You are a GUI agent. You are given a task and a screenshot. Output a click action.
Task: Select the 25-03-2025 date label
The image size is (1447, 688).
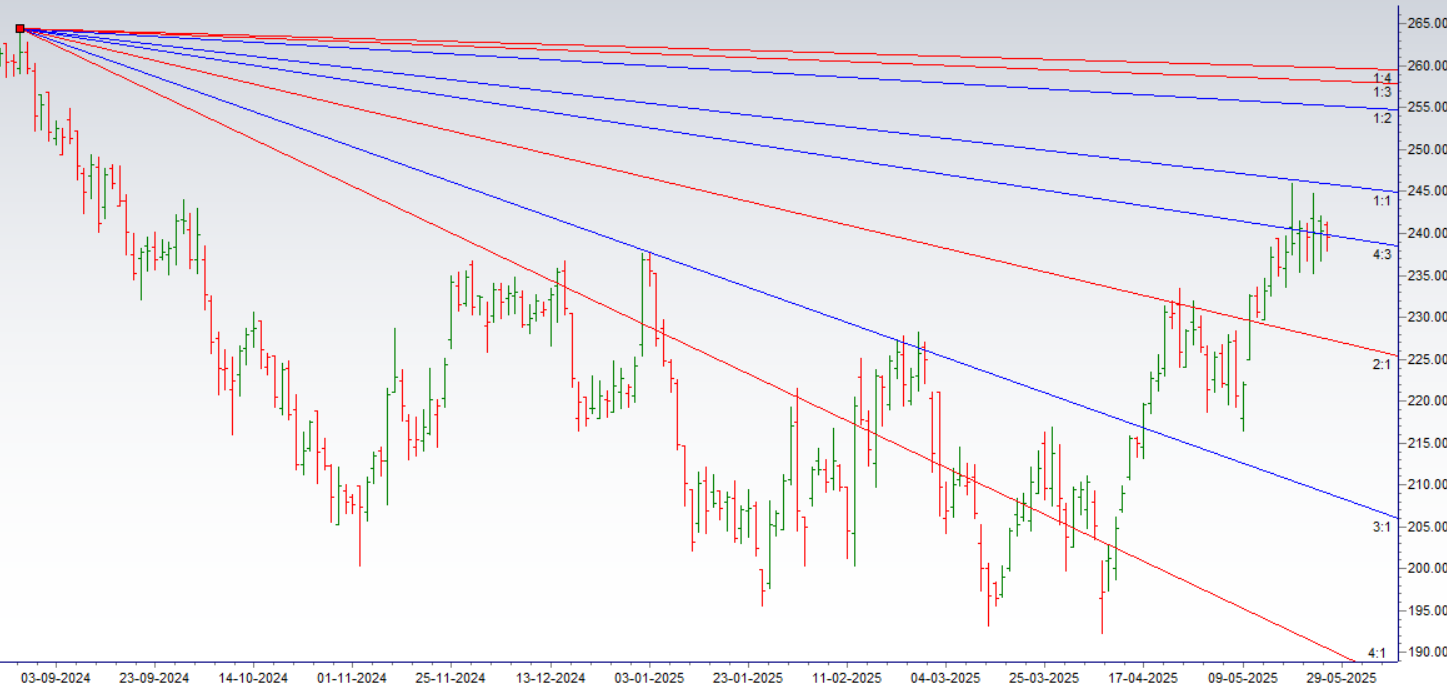(1045, 678)
